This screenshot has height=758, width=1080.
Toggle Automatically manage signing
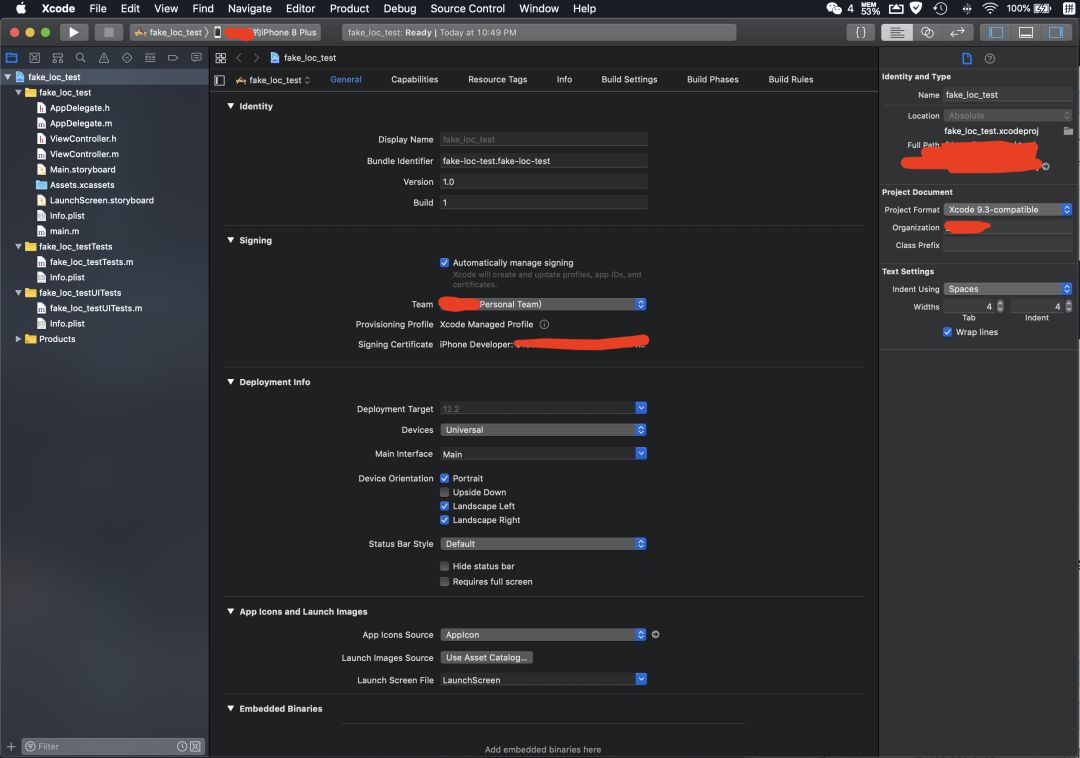click(x=444, y=262)
